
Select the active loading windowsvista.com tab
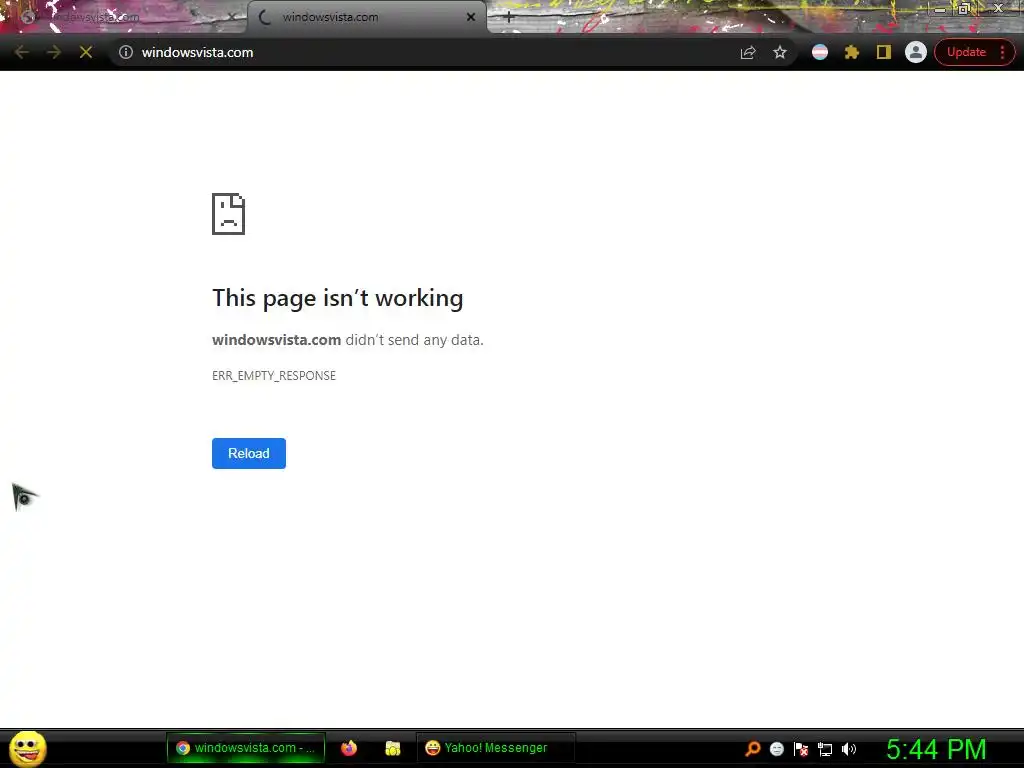click(366, 18)
